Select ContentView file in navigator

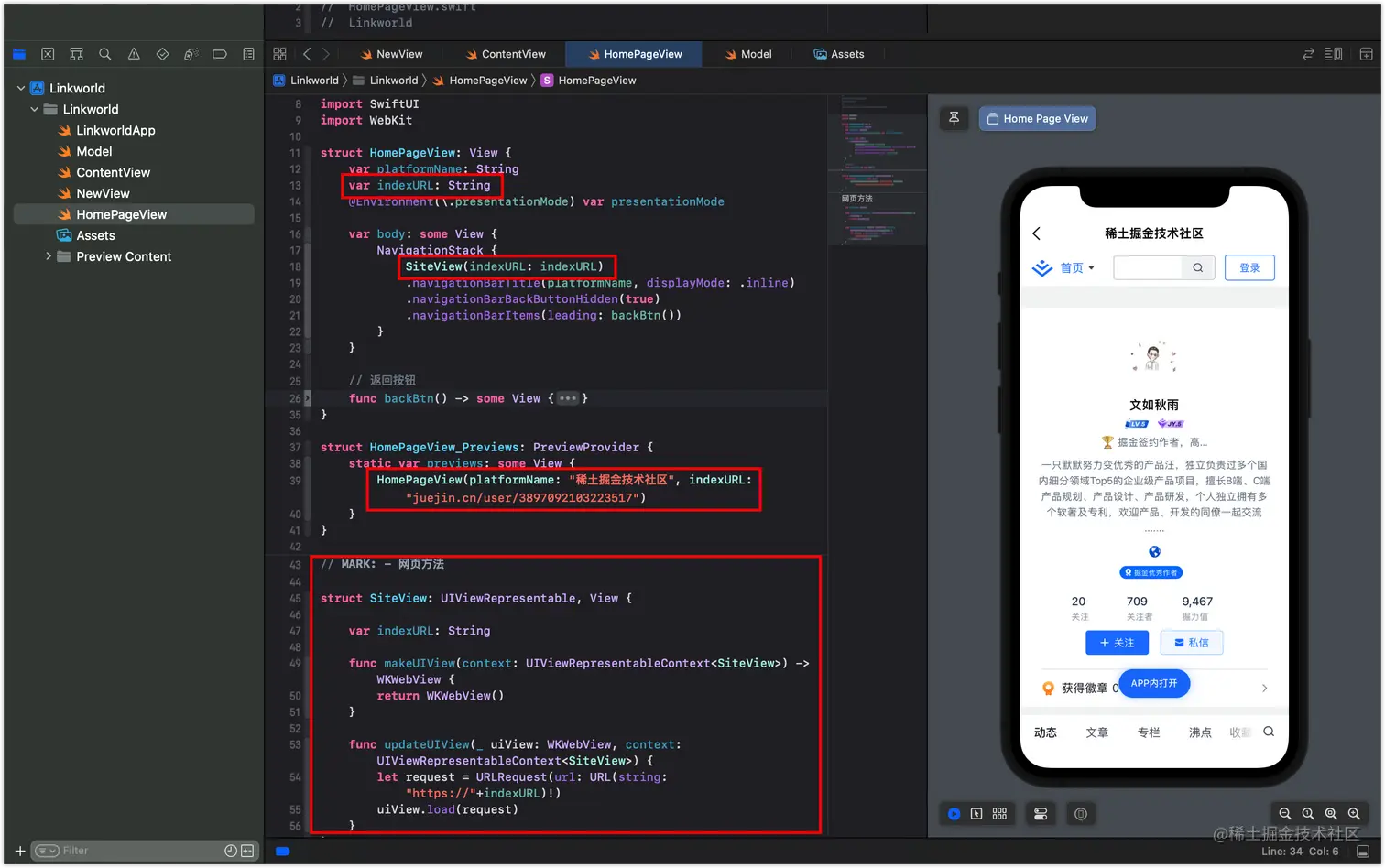point(113,172)
